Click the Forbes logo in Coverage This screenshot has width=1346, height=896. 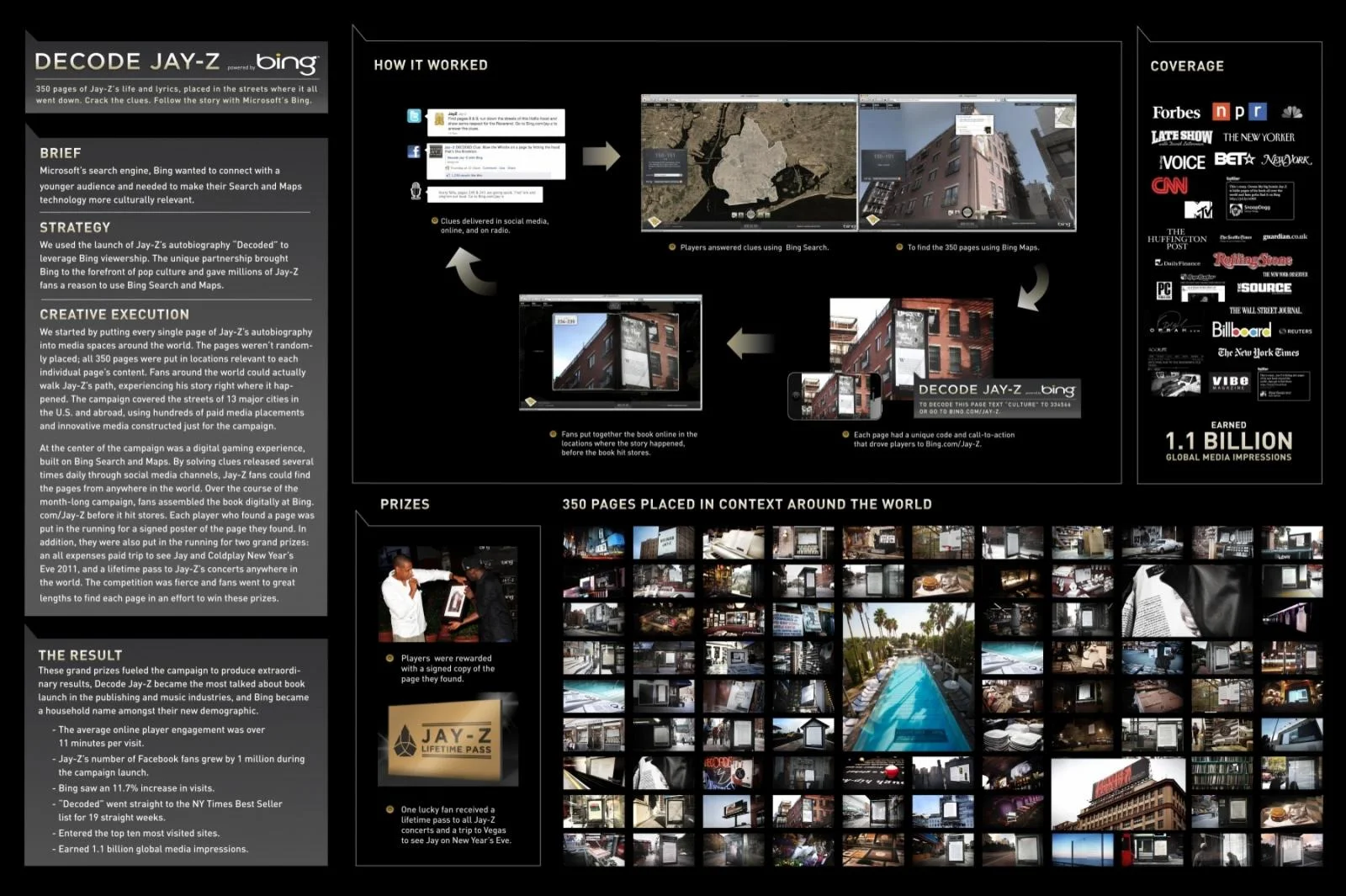point(1176,113)
